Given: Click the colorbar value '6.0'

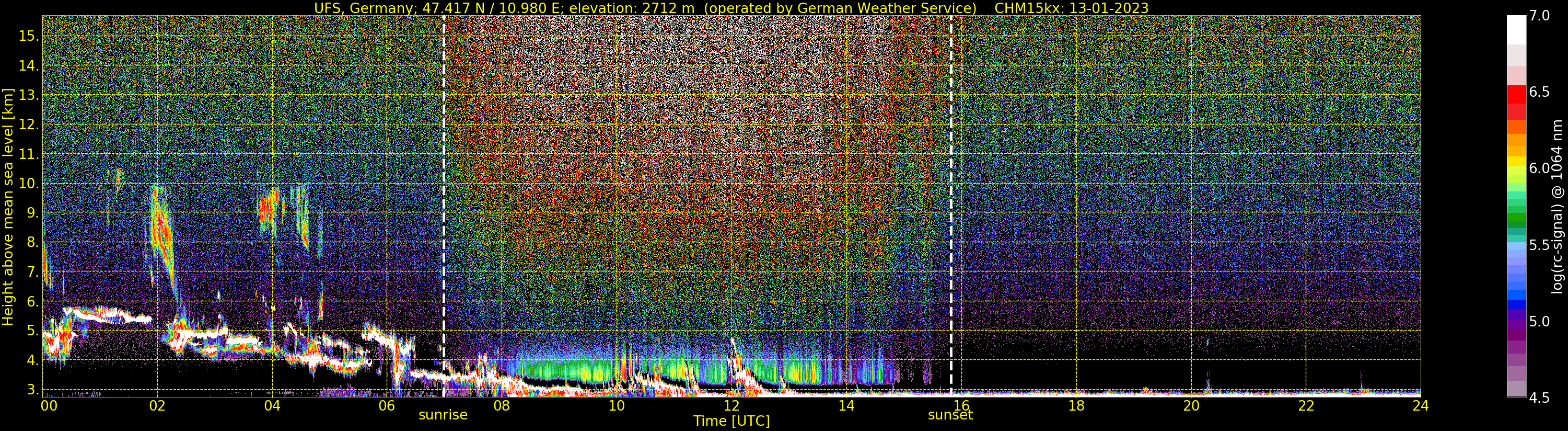Looking at the screenshot, I should 1539,168.
